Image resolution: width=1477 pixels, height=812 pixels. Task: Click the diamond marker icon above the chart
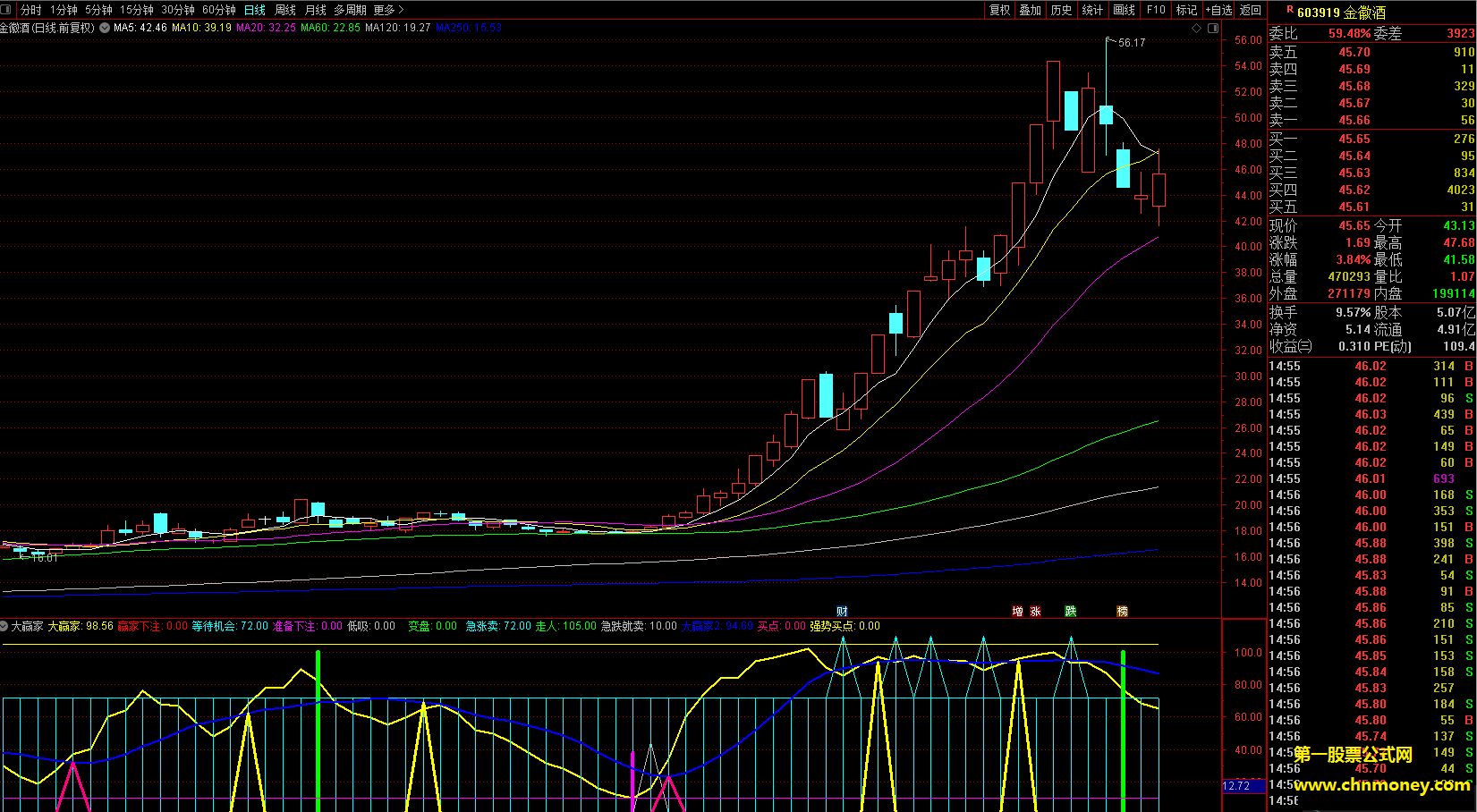[x=1197, y=28]
